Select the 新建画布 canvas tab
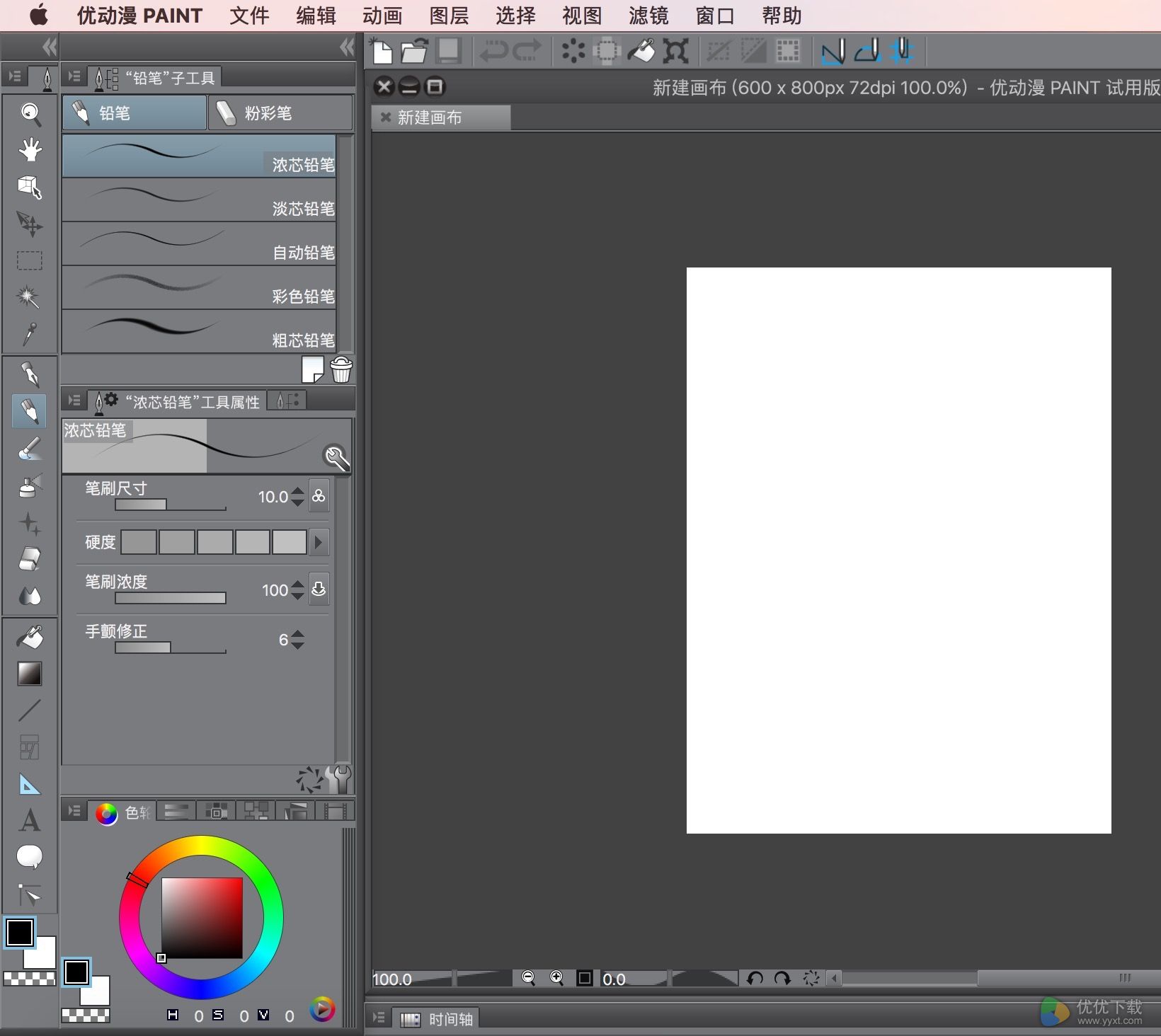 pyautogui.click(x=440, y=117)
